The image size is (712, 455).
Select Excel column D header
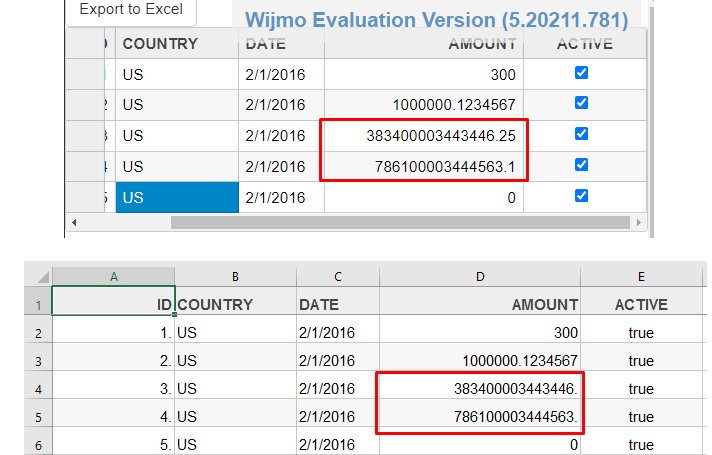[480, 277]
